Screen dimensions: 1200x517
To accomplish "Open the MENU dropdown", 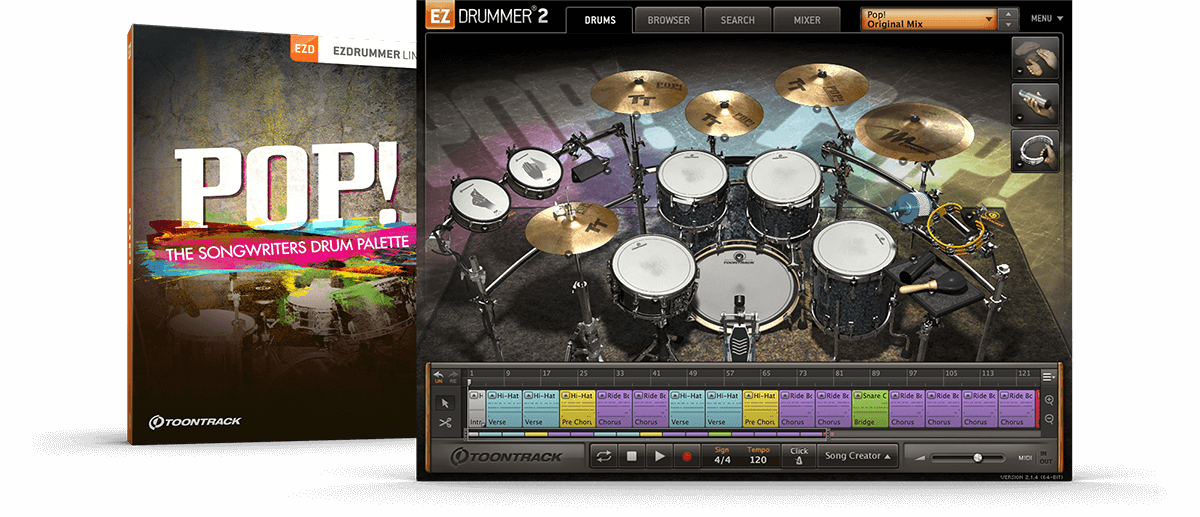I will pyautogui.click(x=1047, y=18).
